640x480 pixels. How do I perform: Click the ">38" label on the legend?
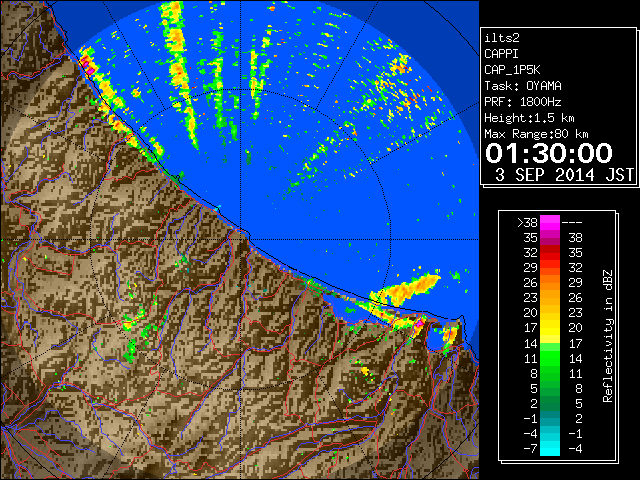coord(527,223)
